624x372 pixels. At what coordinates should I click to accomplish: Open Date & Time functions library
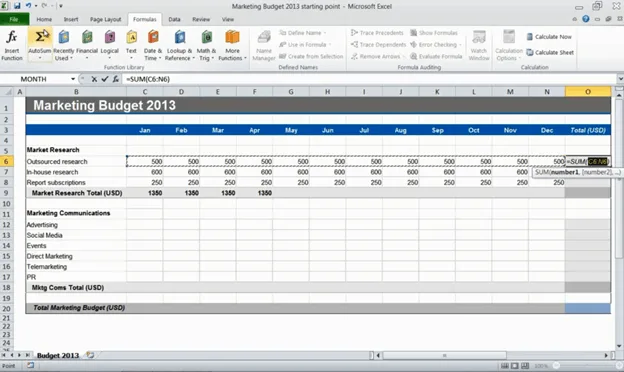coord(153,45)
